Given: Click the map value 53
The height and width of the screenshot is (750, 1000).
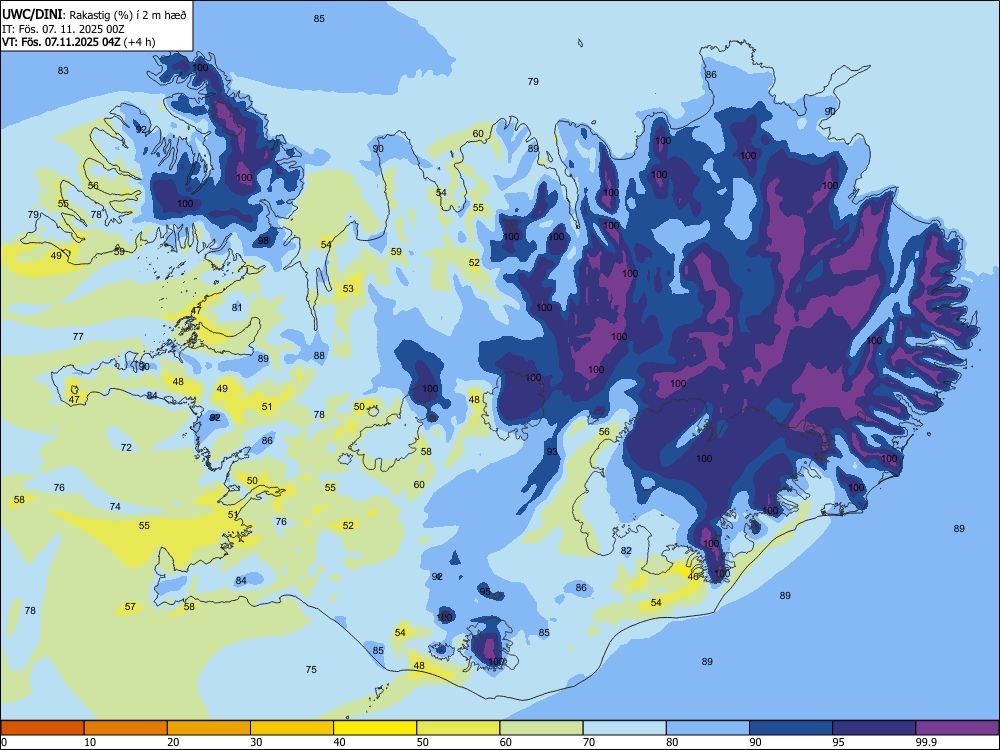Looking at the screenshot, I should coord(348,289).
